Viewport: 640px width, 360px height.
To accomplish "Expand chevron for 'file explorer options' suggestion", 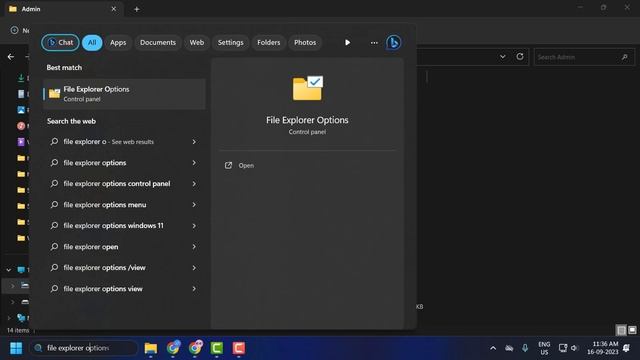I will coord(194,163).
